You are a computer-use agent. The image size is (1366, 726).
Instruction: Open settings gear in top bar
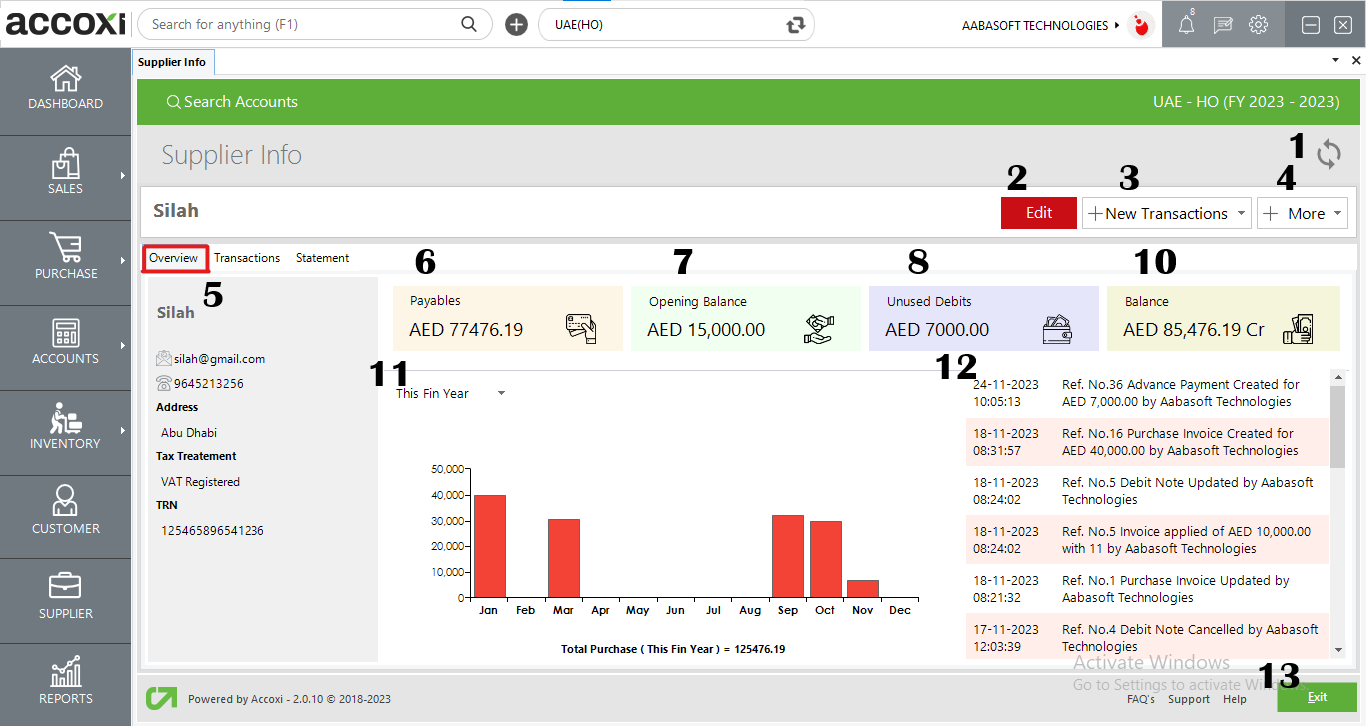(1258, 25)
